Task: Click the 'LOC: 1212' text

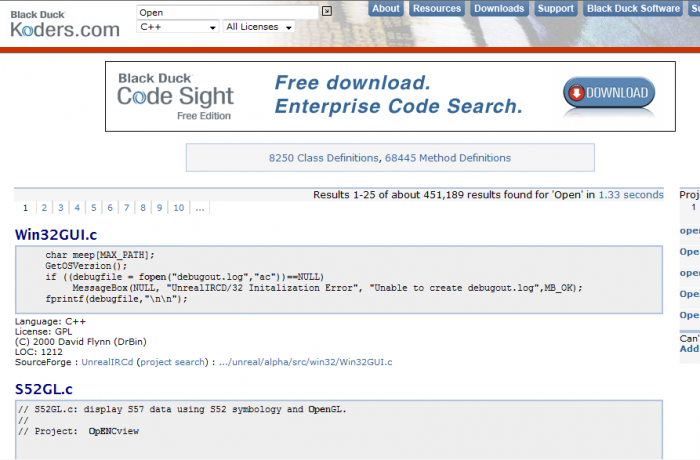Action: tap(39, 352)
